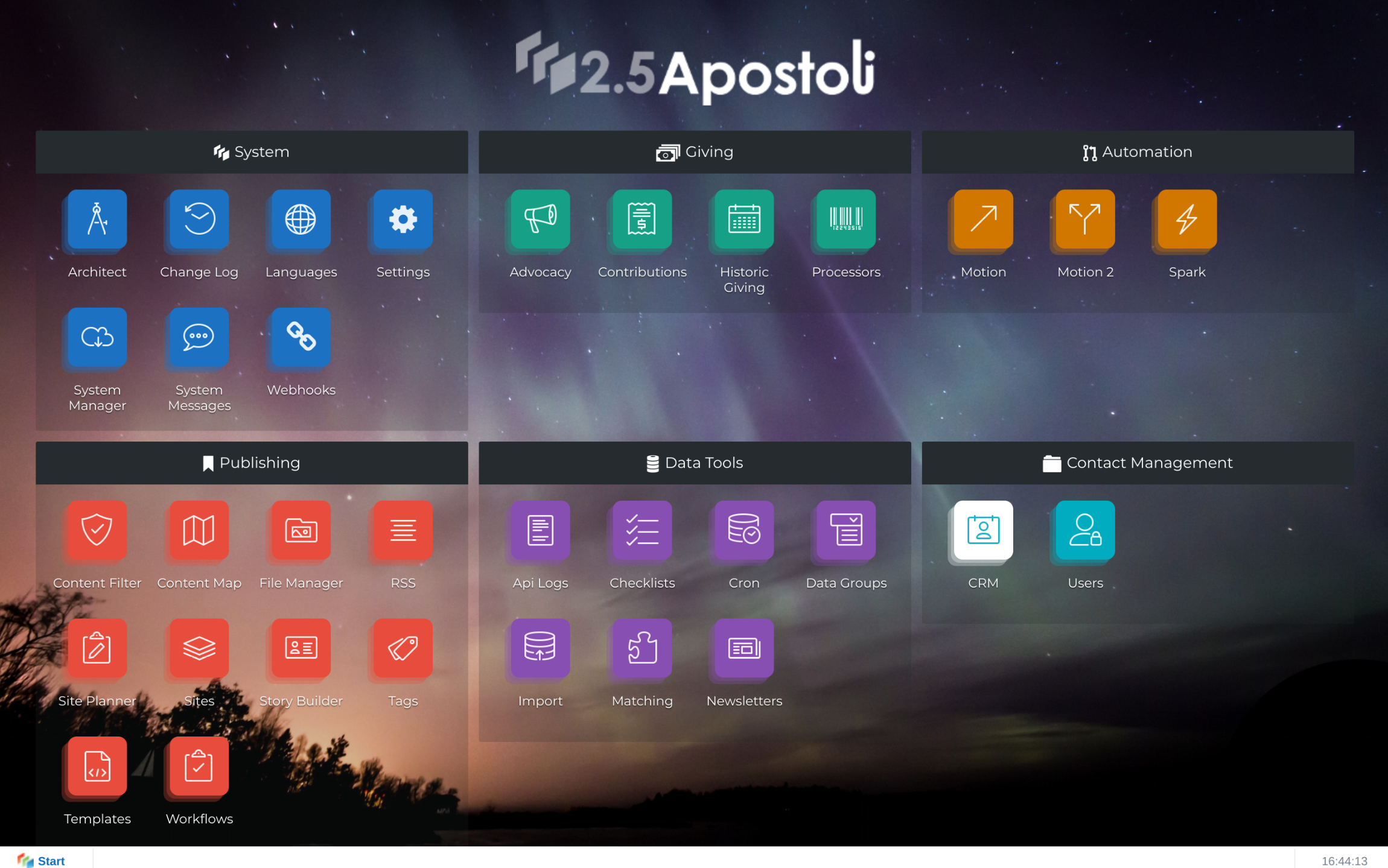Launch the Users icon
The image size is (1388, 868).
[x=1085, y=530]
